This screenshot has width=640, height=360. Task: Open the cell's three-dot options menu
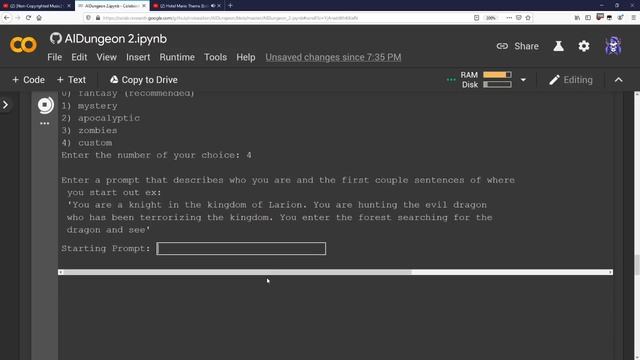point(44,123)
